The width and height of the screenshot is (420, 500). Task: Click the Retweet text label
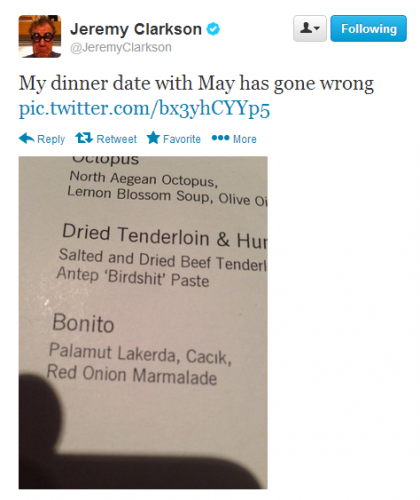coord(116,139)
